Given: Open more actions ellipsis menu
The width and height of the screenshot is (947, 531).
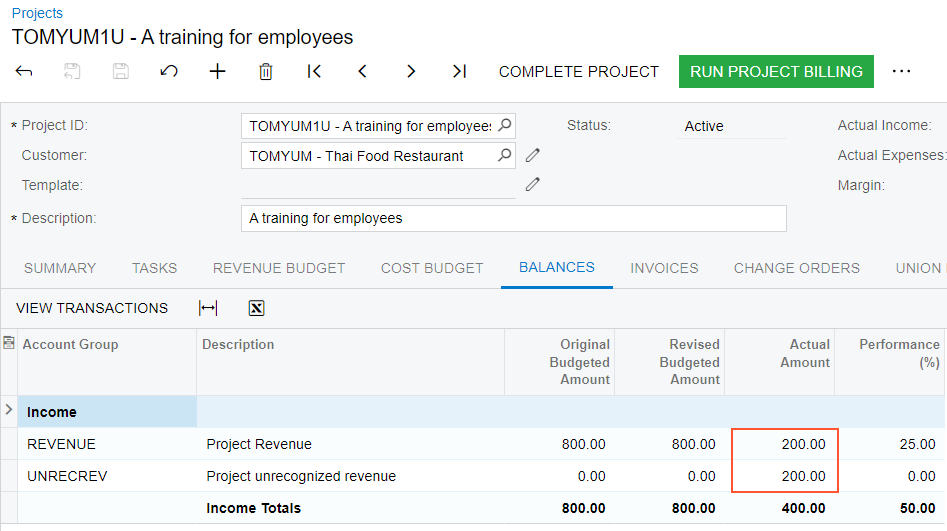Looking at the screenshot, I should click(x=901, y=71).
